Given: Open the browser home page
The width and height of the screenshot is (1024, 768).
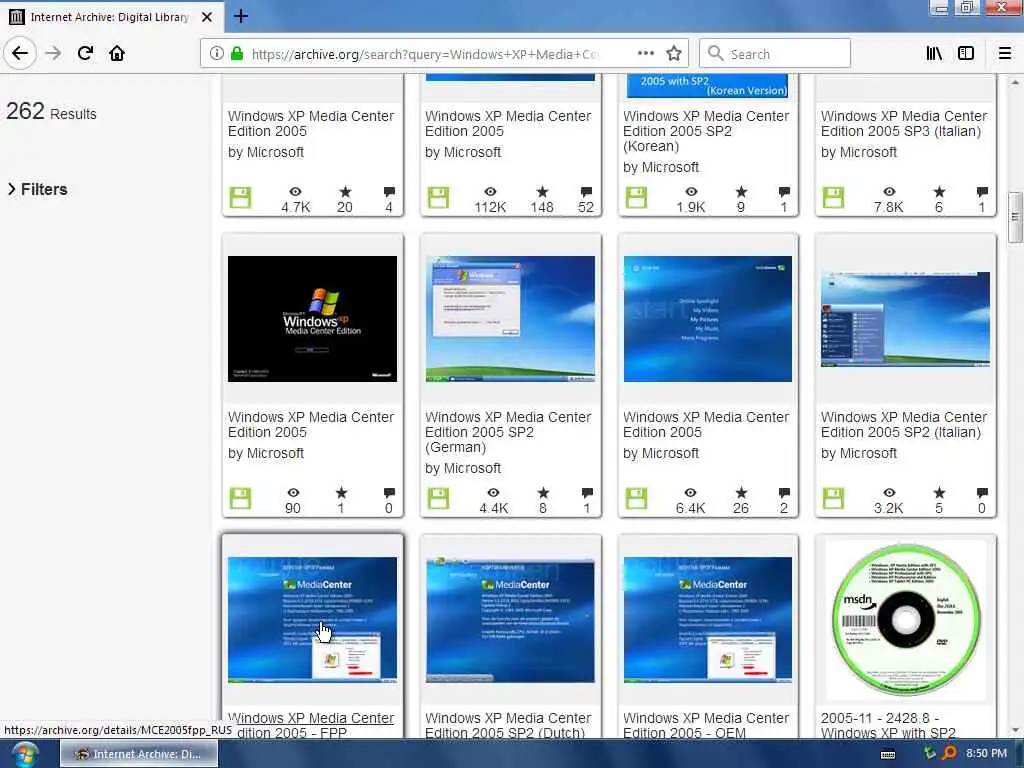Looking at the screenshot, I should coord(117,53).
